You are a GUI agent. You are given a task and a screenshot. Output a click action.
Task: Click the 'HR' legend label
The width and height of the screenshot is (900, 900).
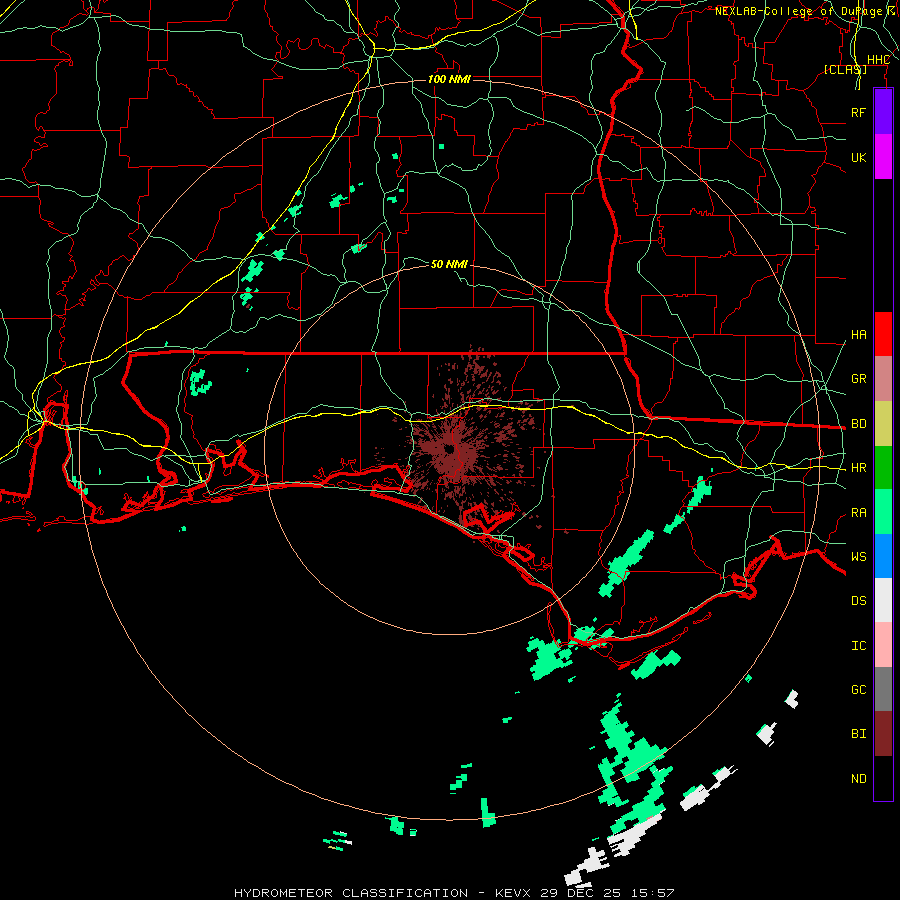[858, 468]
